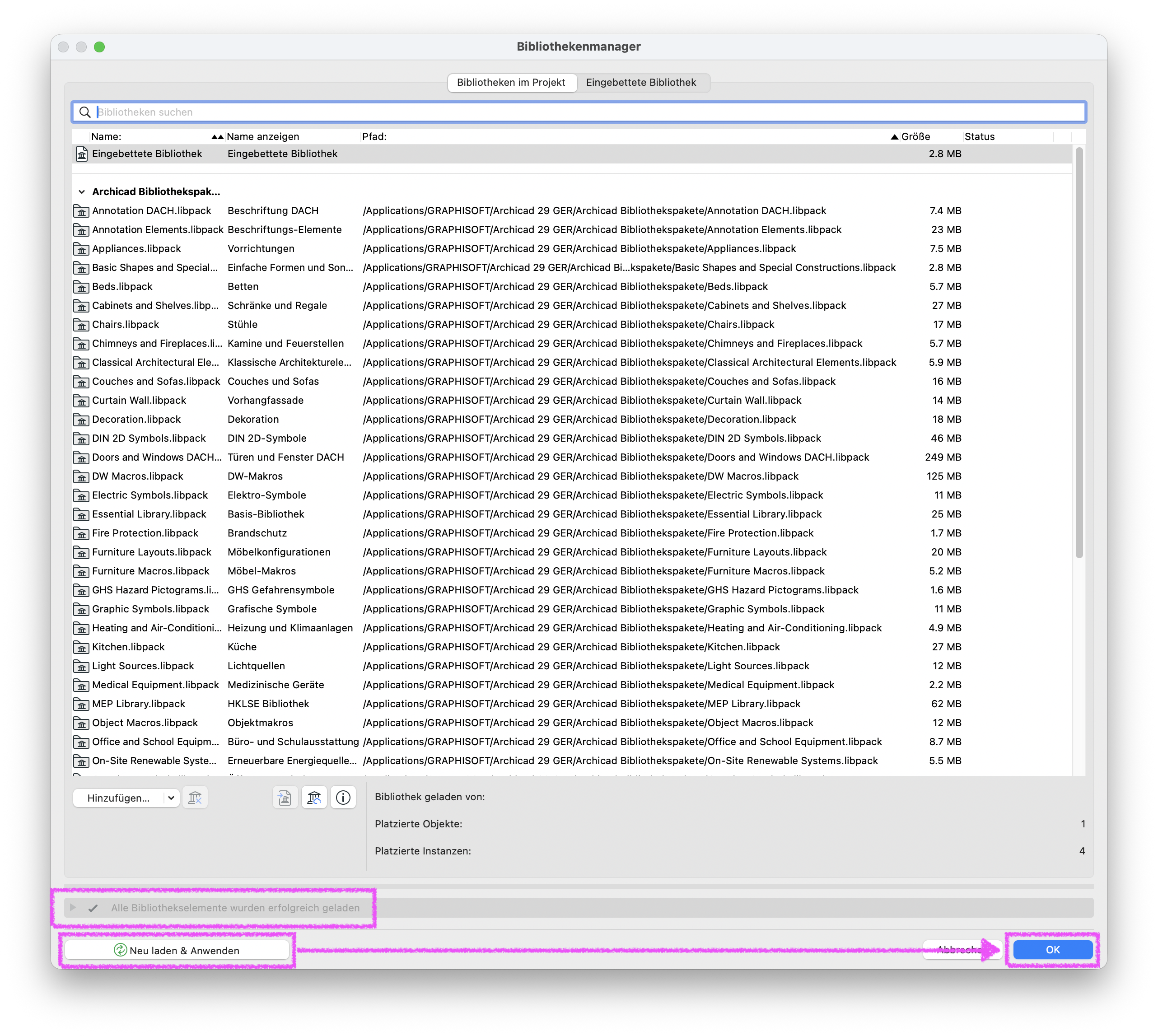Click the Hinzufügen button
1158x1036 pixels.
pos(118,798)
